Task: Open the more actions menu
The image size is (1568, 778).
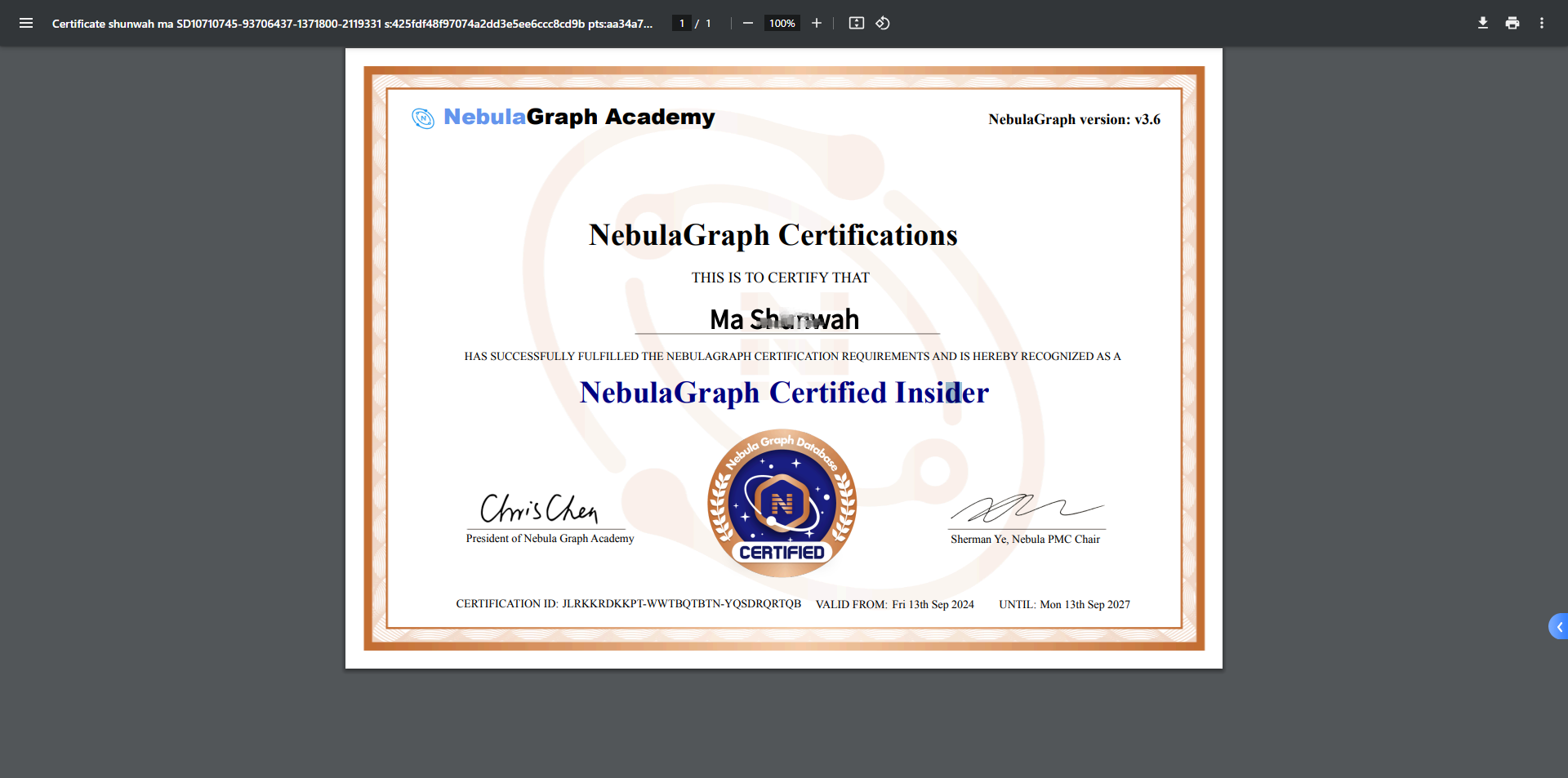Action: (1542, 23)
